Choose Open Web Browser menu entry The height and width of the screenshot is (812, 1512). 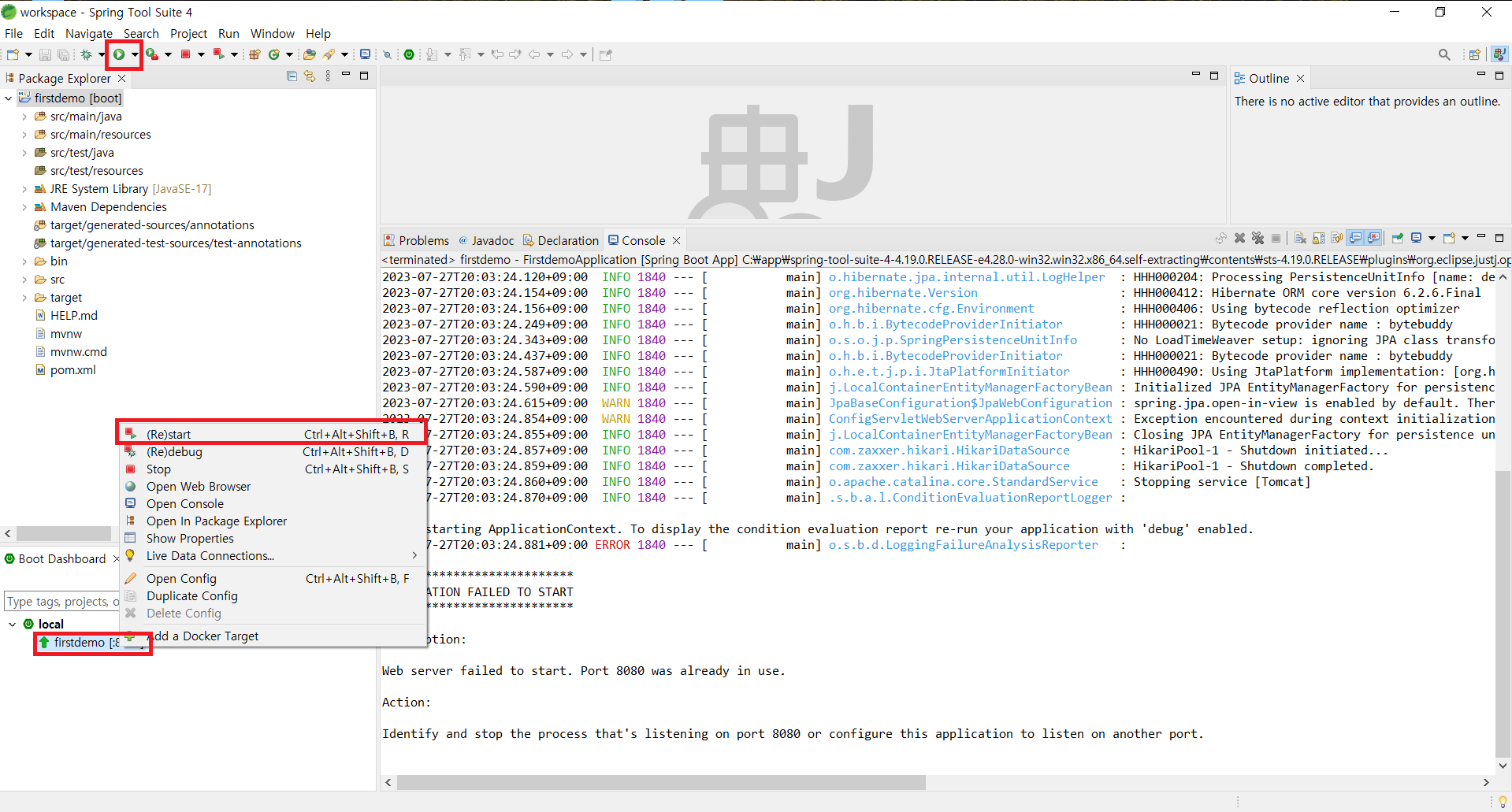pyautogui.click(x=272, y=487)
